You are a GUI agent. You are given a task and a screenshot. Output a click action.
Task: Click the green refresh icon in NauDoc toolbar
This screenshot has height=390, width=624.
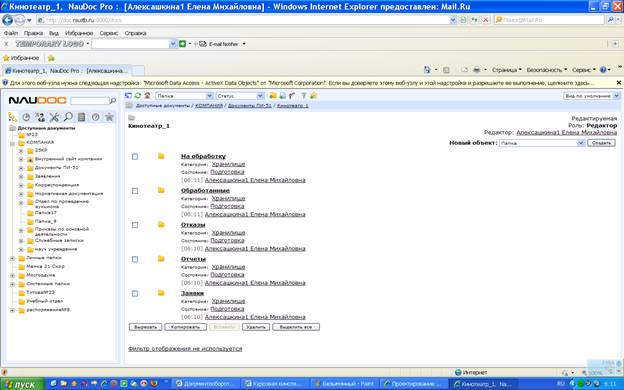coord(138,96)
